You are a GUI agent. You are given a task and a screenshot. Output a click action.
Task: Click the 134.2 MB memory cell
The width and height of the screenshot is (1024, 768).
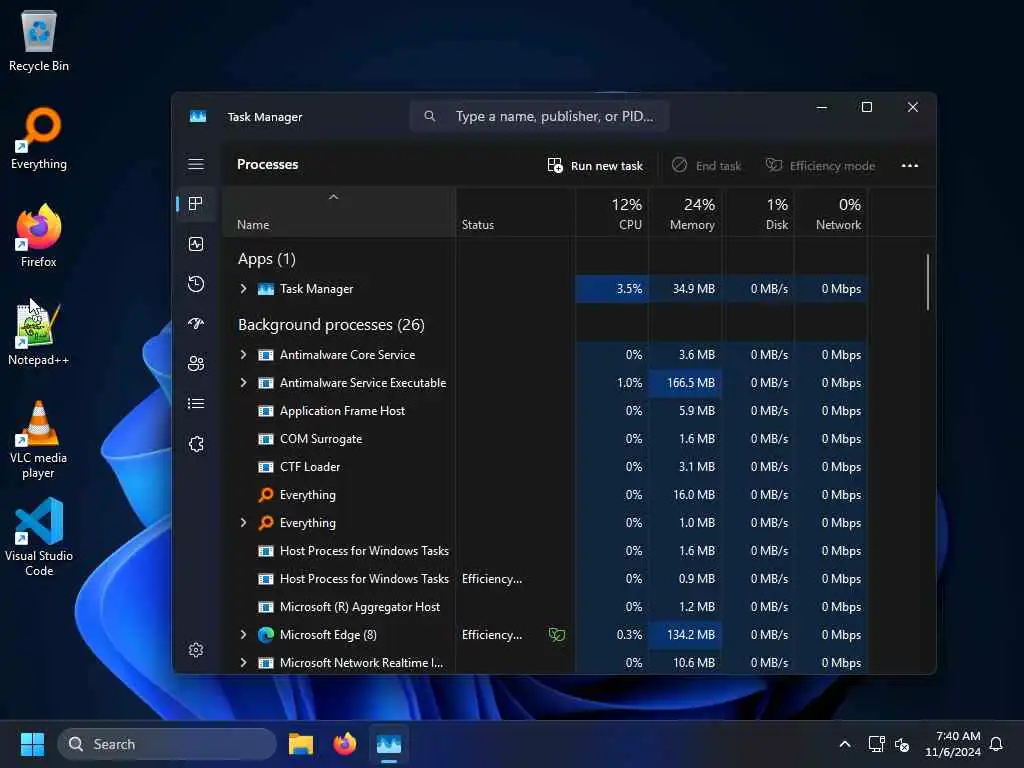686,635
